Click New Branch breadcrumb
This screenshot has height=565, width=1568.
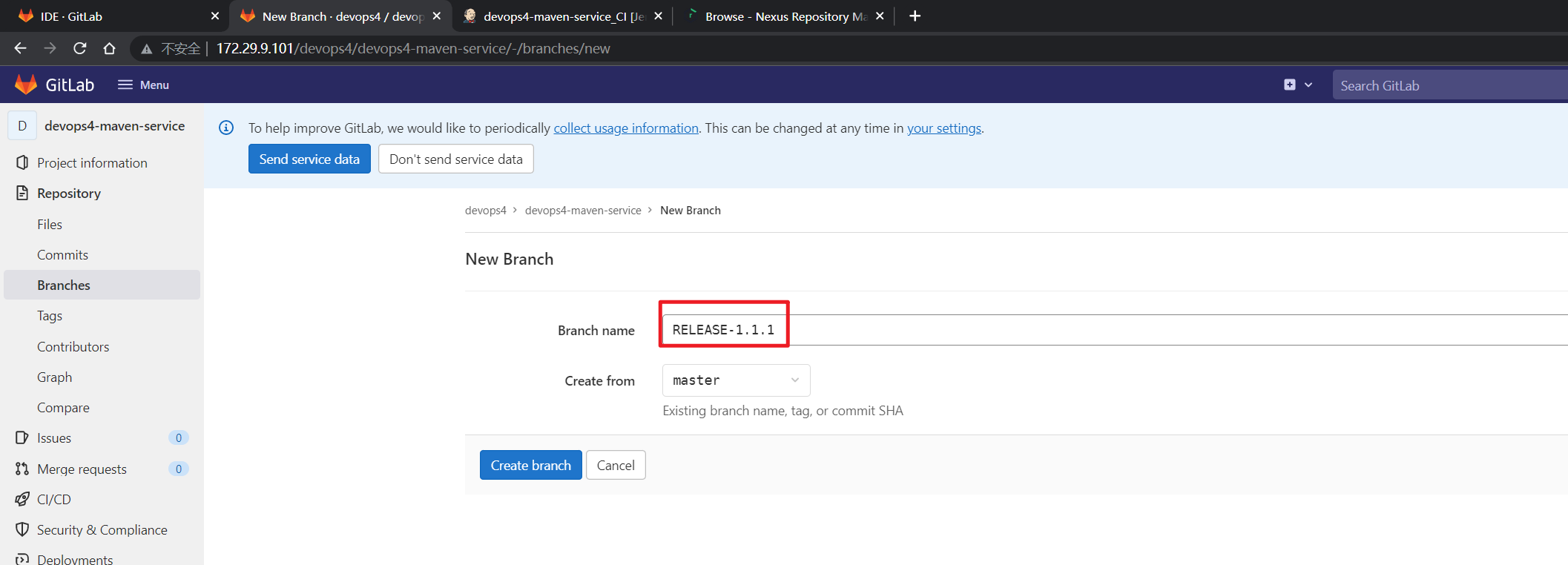(x=691, y=211)
